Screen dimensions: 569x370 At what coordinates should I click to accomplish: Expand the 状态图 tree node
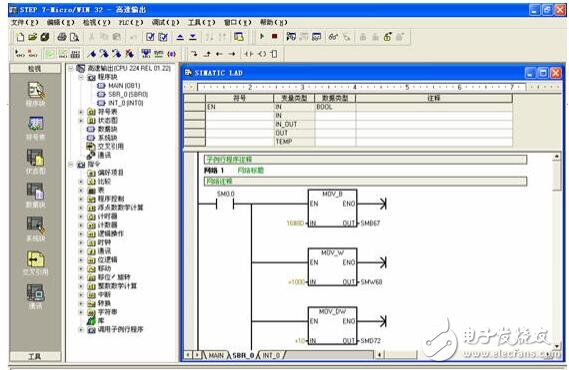81,120
